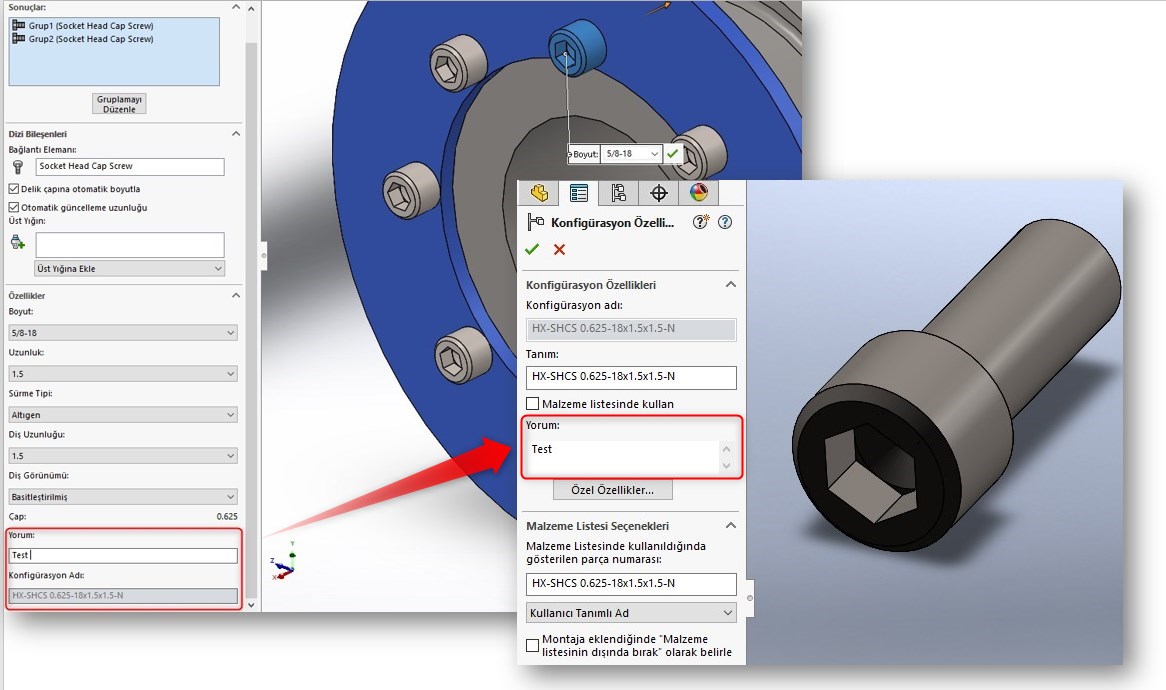Open the DimXpertManager crosshair tab

click(x=658, y=193)
